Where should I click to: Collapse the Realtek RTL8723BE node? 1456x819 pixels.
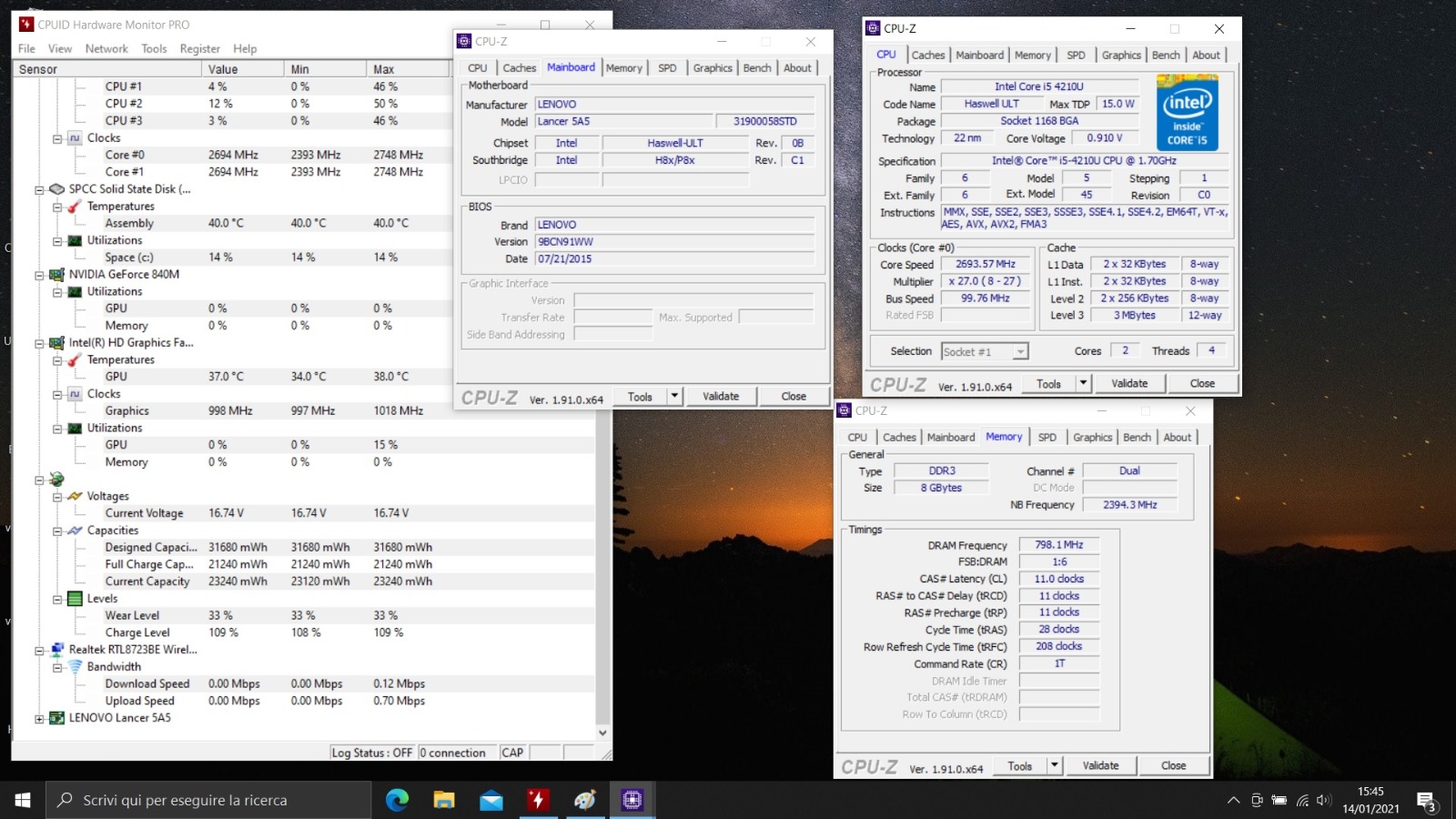click(39, 651)
